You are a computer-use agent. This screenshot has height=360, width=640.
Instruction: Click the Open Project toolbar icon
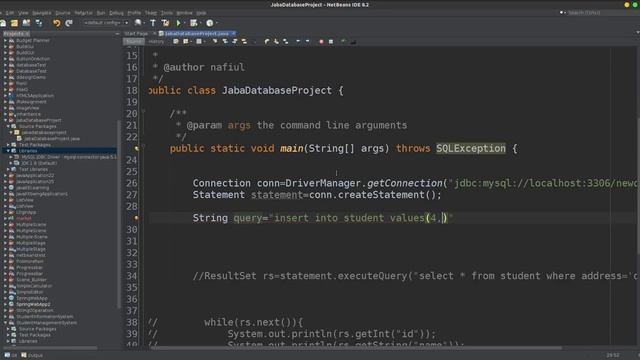click(x=27, y=23)
